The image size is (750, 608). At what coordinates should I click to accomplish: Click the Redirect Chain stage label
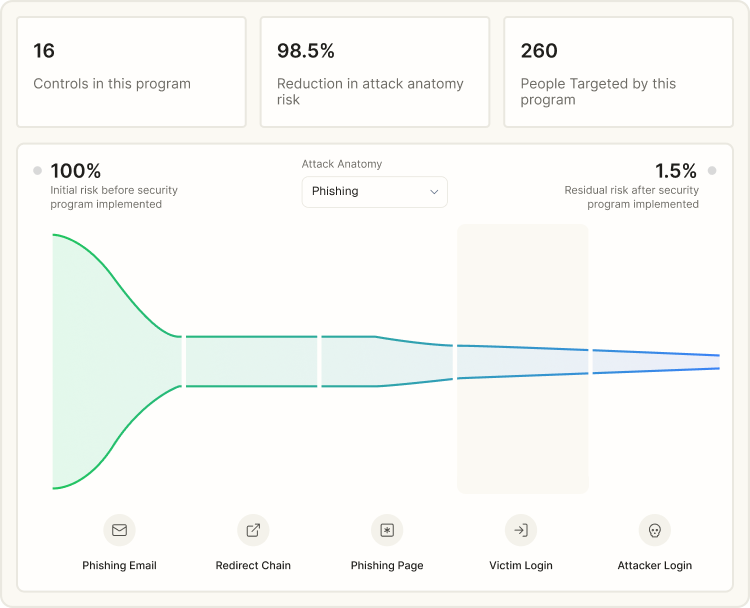[253, 565]
